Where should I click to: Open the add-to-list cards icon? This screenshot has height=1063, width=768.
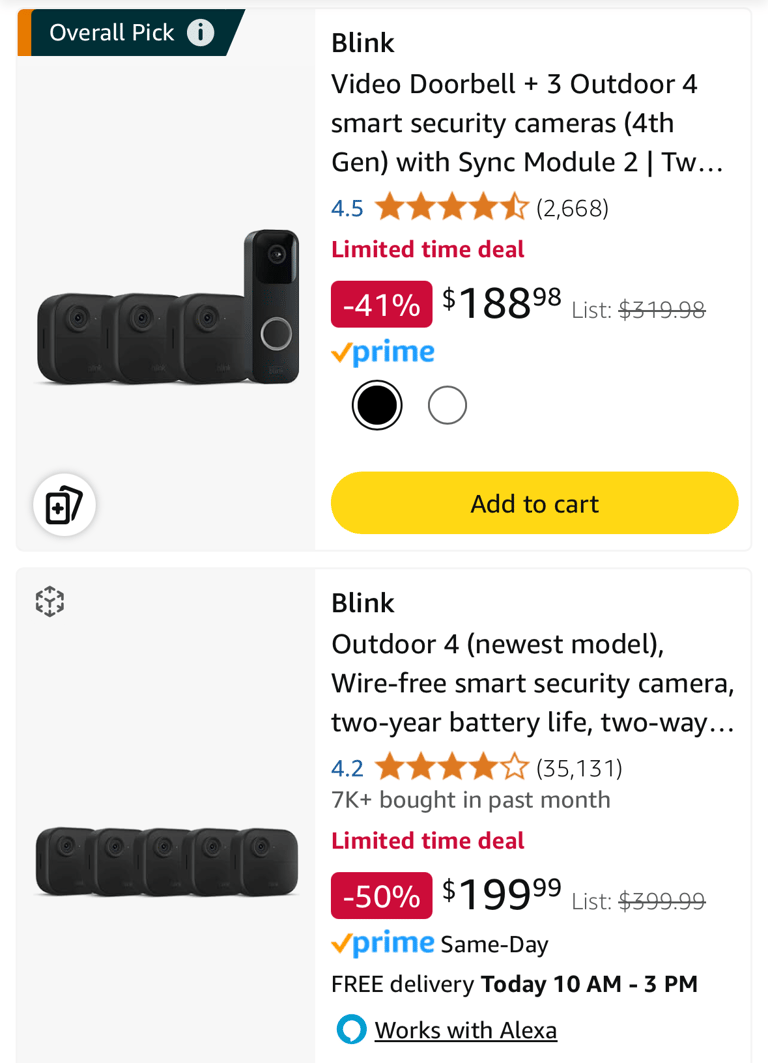point(64,504)
